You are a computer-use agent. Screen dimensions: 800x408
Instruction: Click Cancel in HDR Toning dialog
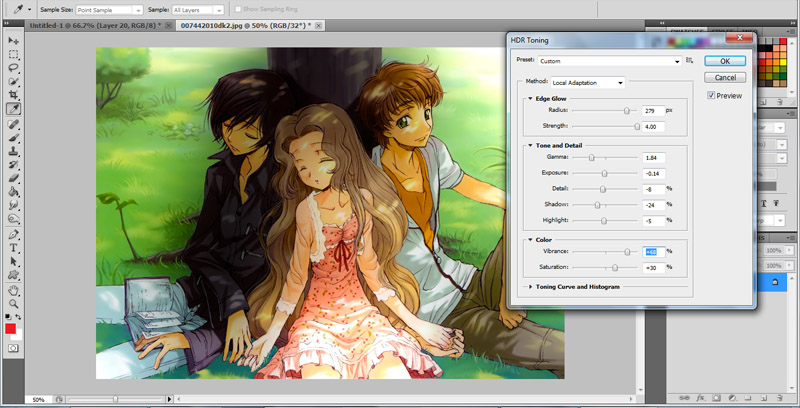tap(726, 77)
